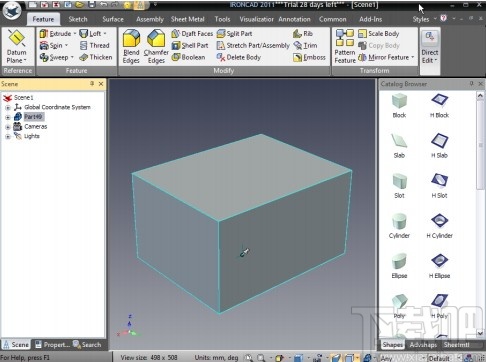486x362 pixels.
Task: Choose the Draft Faces tool
Action: click(192, 34)
